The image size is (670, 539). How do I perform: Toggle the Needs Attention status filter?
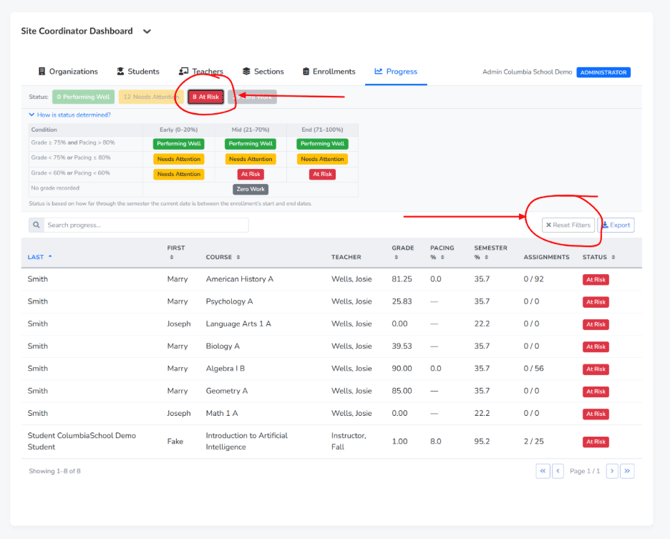tap(150, 97)
